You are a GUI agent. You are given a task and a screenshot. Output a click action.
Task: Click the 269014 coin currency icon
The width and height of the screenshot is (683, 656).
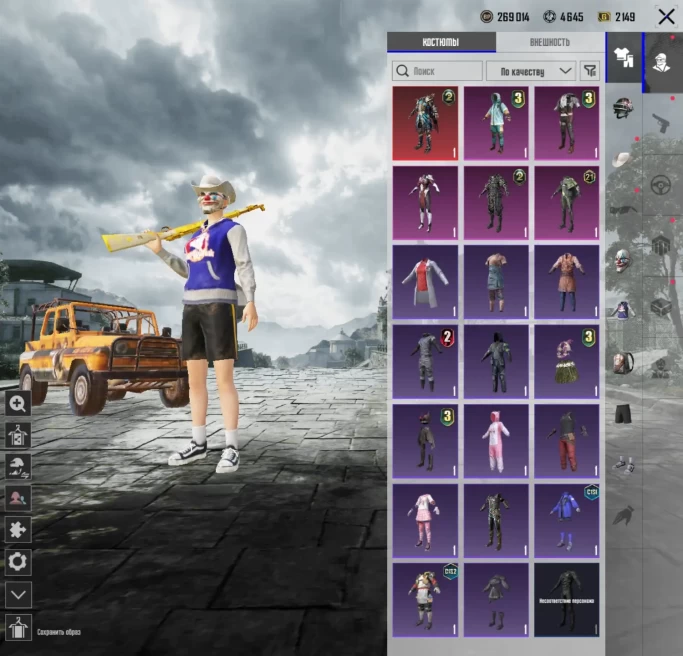coord(487,17)
